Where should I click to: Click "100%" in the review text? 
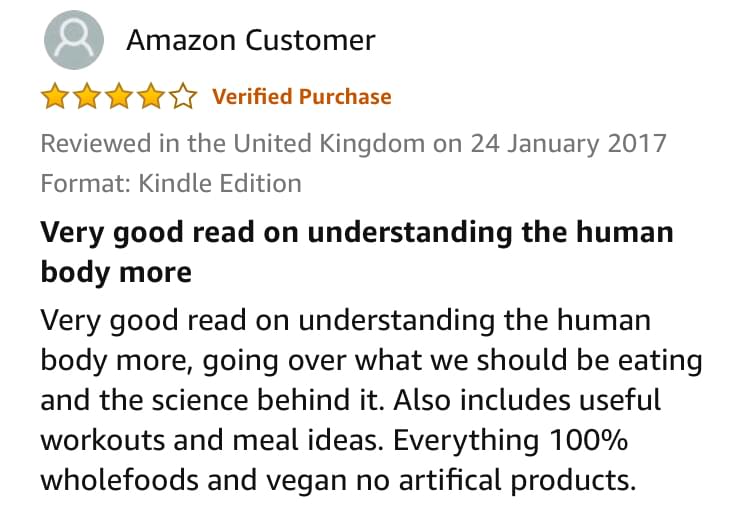[588, 440]
